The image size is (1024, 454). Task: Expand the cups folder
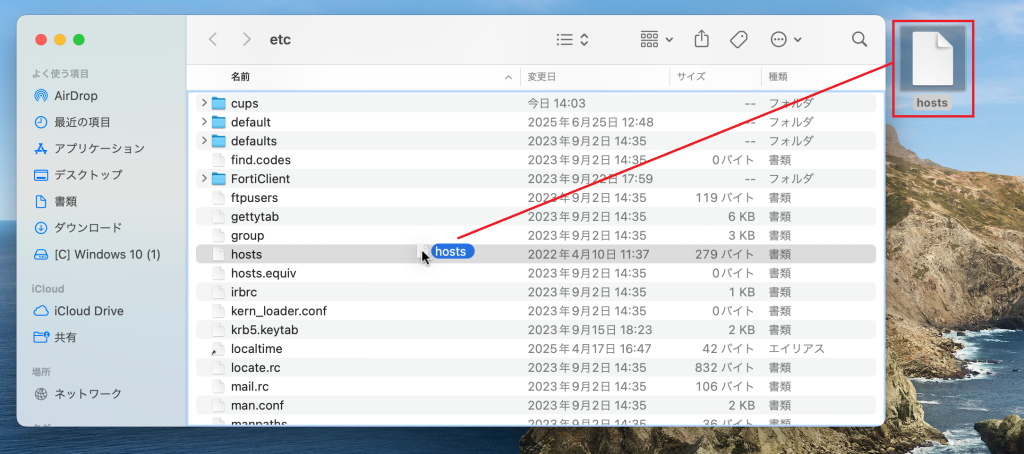tap(204, 103)
